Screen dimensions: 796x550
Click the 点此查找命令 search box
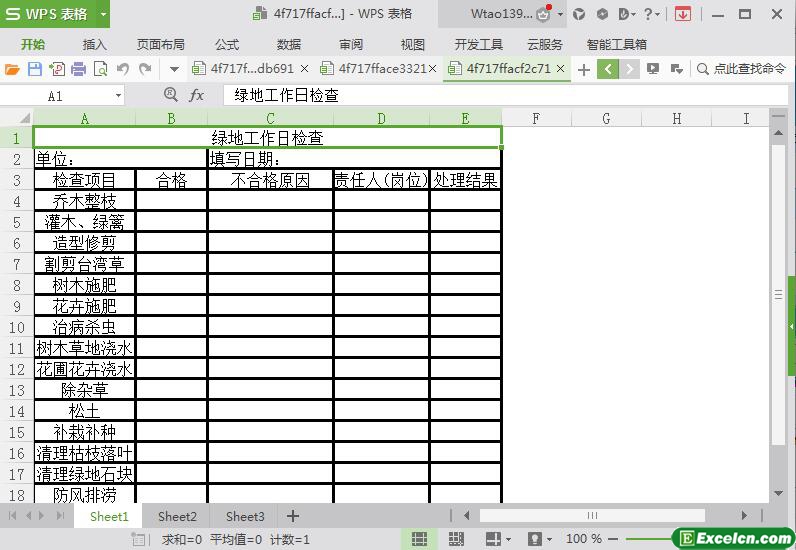tap(742, 69)
